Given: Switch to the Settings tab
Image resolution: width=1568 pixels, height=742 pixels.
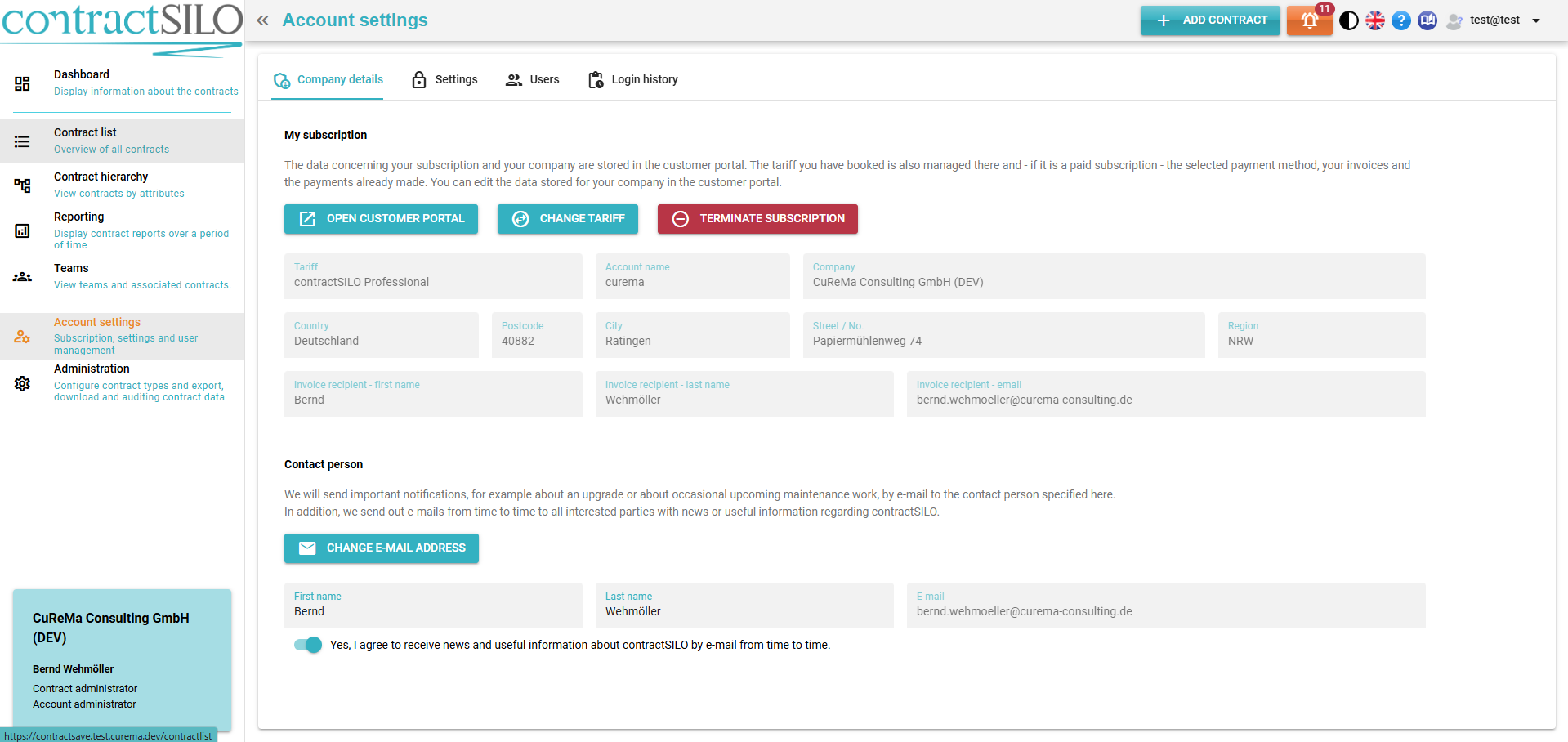Looking at the screenshot, I should point(444,79).
